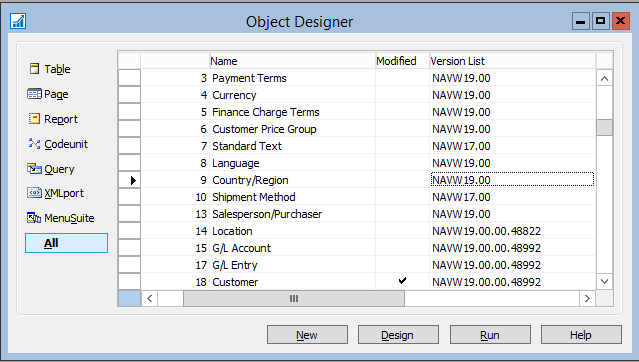The width and height of the screenshot is (639, 362).
Task: Select the Codeunit object type icon
Action: [x=34, y=143]
